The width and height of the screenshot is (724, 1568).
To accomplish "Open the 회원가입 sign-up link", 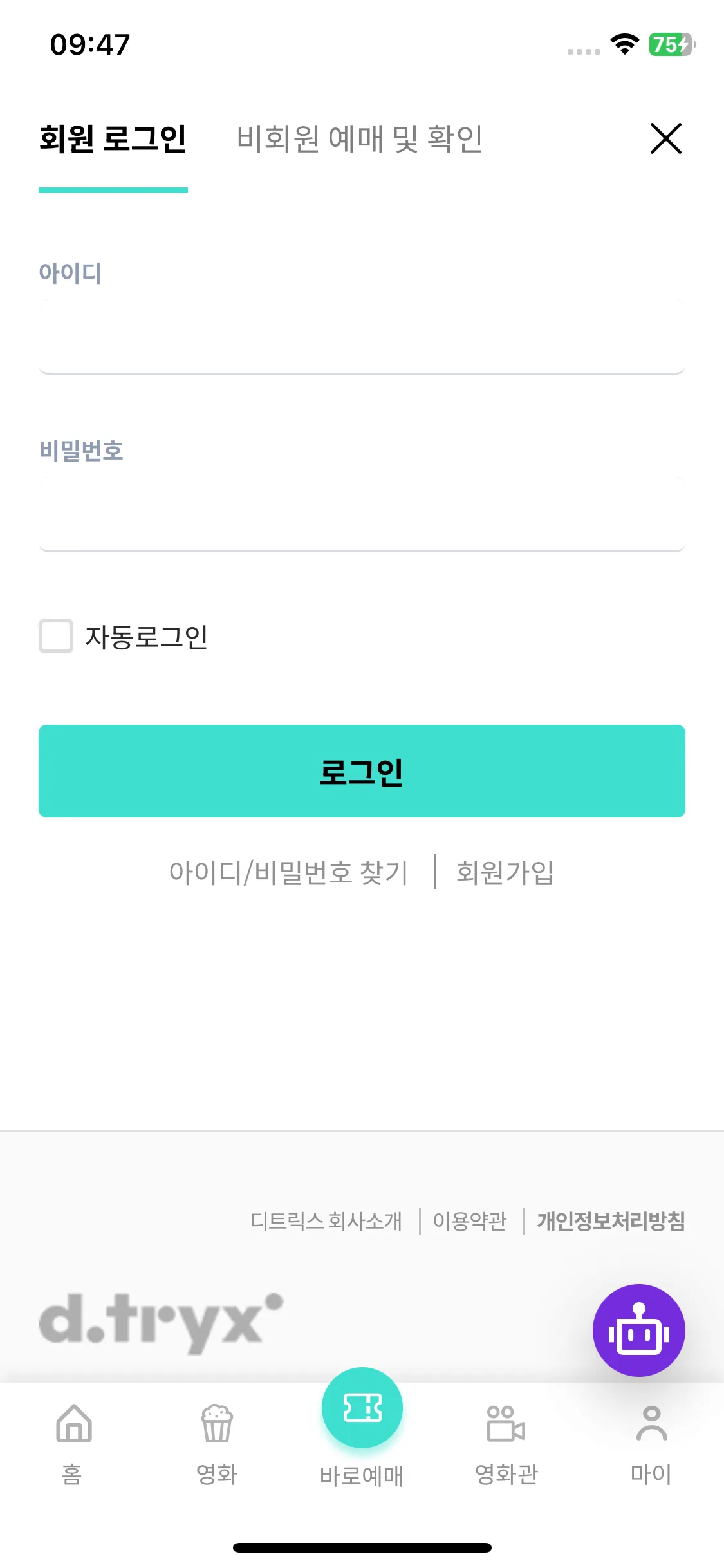I will (505, 873).
